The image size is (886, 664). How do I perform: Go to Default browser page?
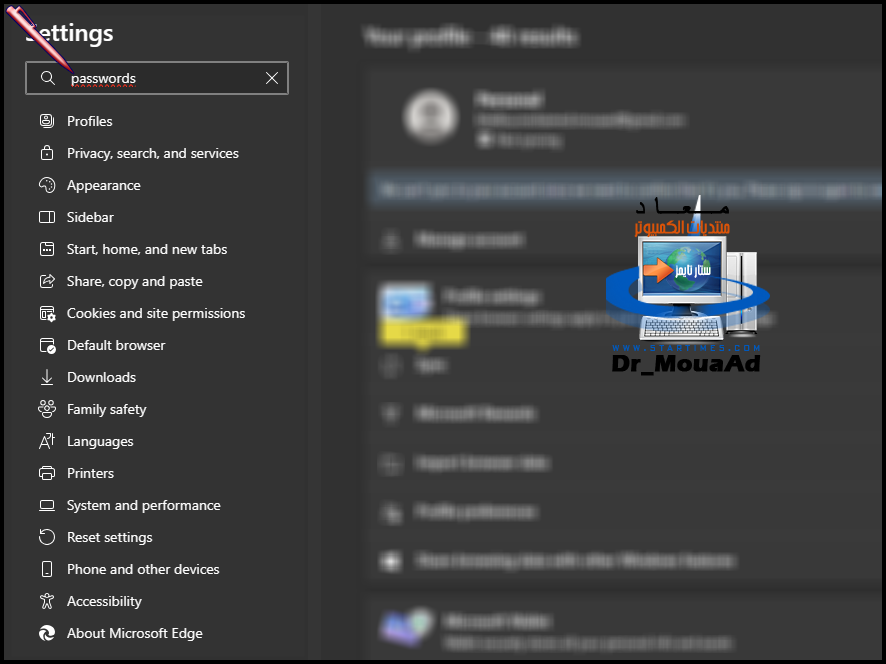click(116, 345)
